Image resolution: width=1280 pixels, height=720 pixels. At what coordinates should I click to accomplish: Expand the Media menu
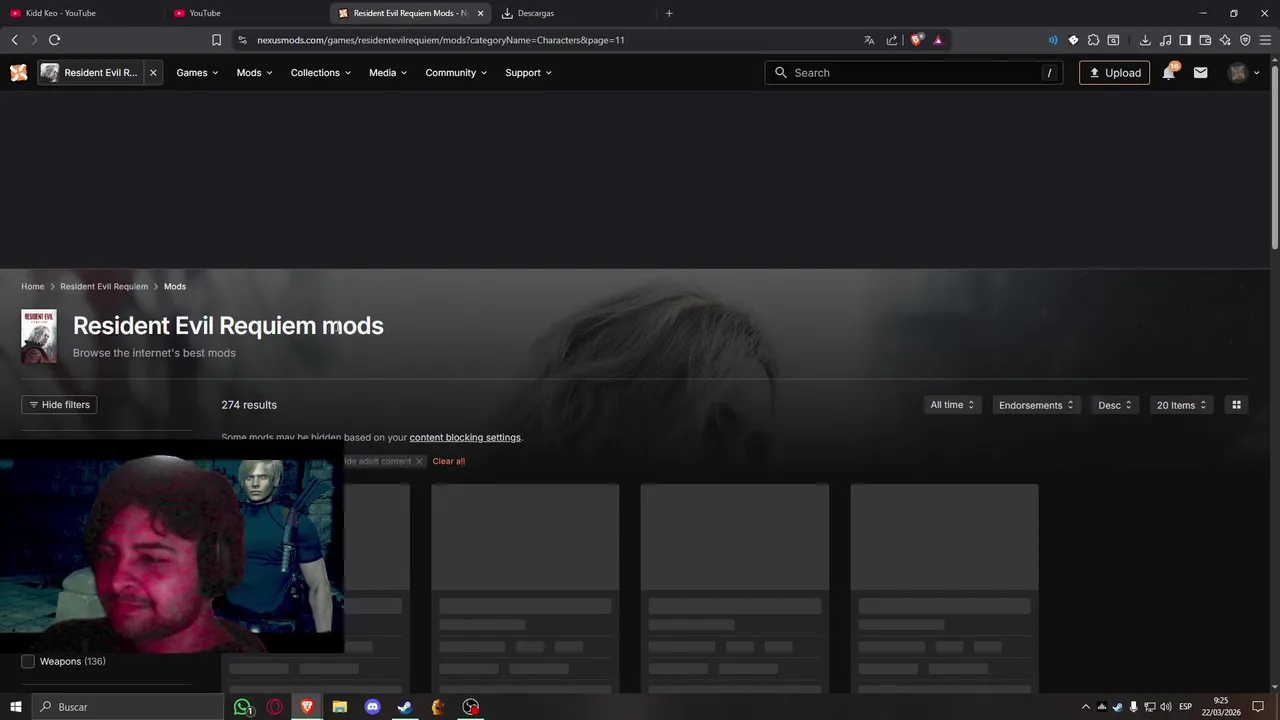click(388, 73)
